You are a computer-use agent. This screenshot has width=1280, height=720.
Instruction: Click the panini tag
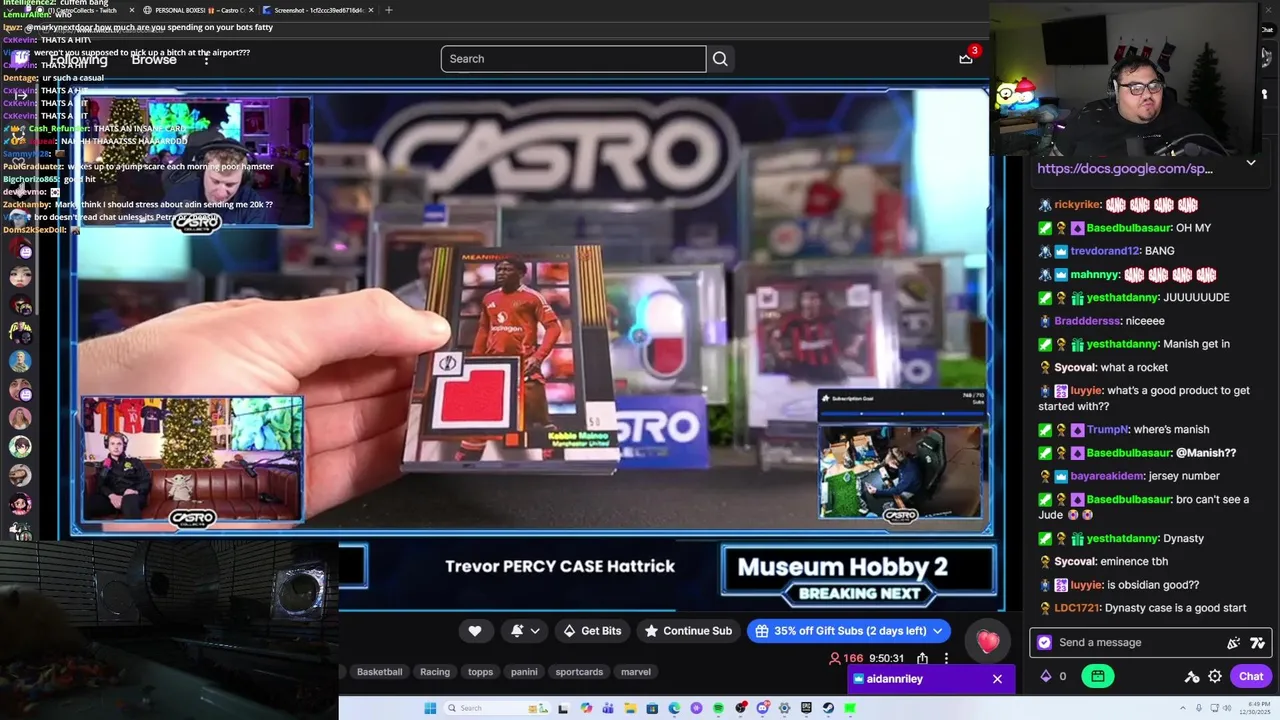pos(524,672)
